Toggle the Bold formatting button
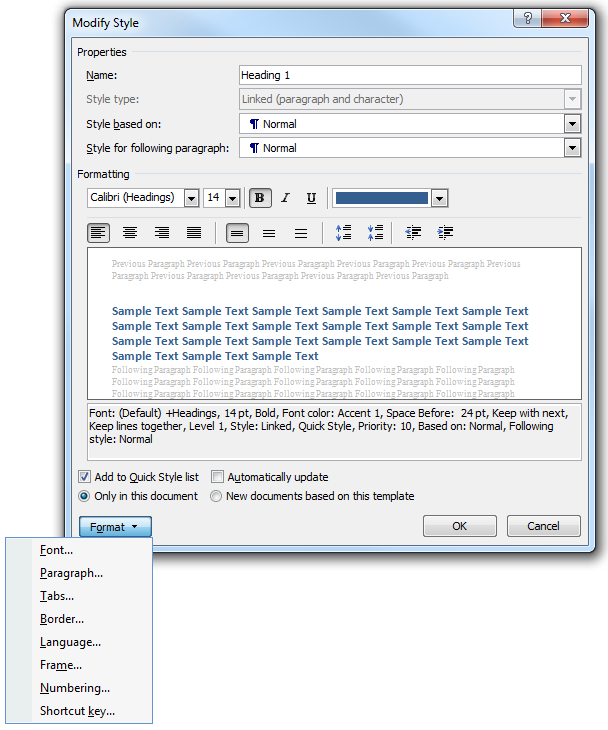The width and height of the screenshot is (608, 730). coord(260,198)
